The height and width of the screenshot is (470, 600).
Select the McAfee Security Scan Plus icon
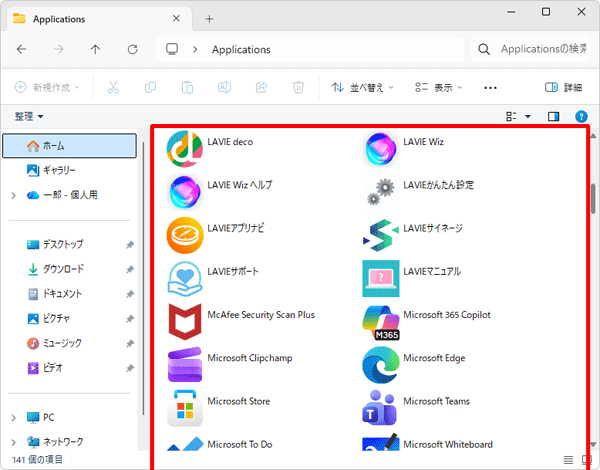point(184,321)
